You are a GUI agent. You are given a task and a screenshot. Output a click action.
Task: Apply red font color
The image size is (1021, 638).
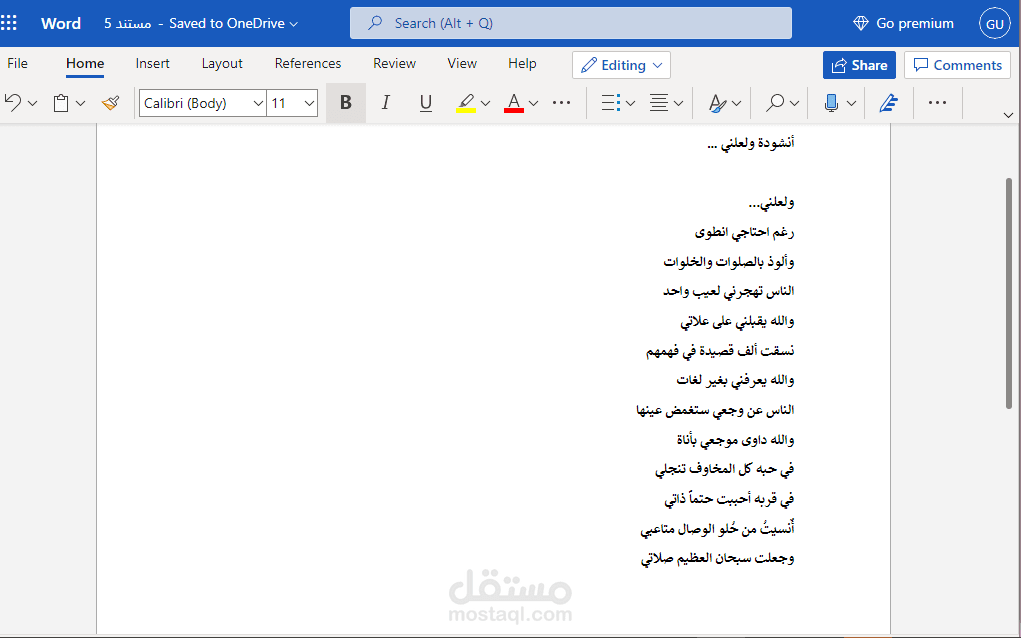514,103
